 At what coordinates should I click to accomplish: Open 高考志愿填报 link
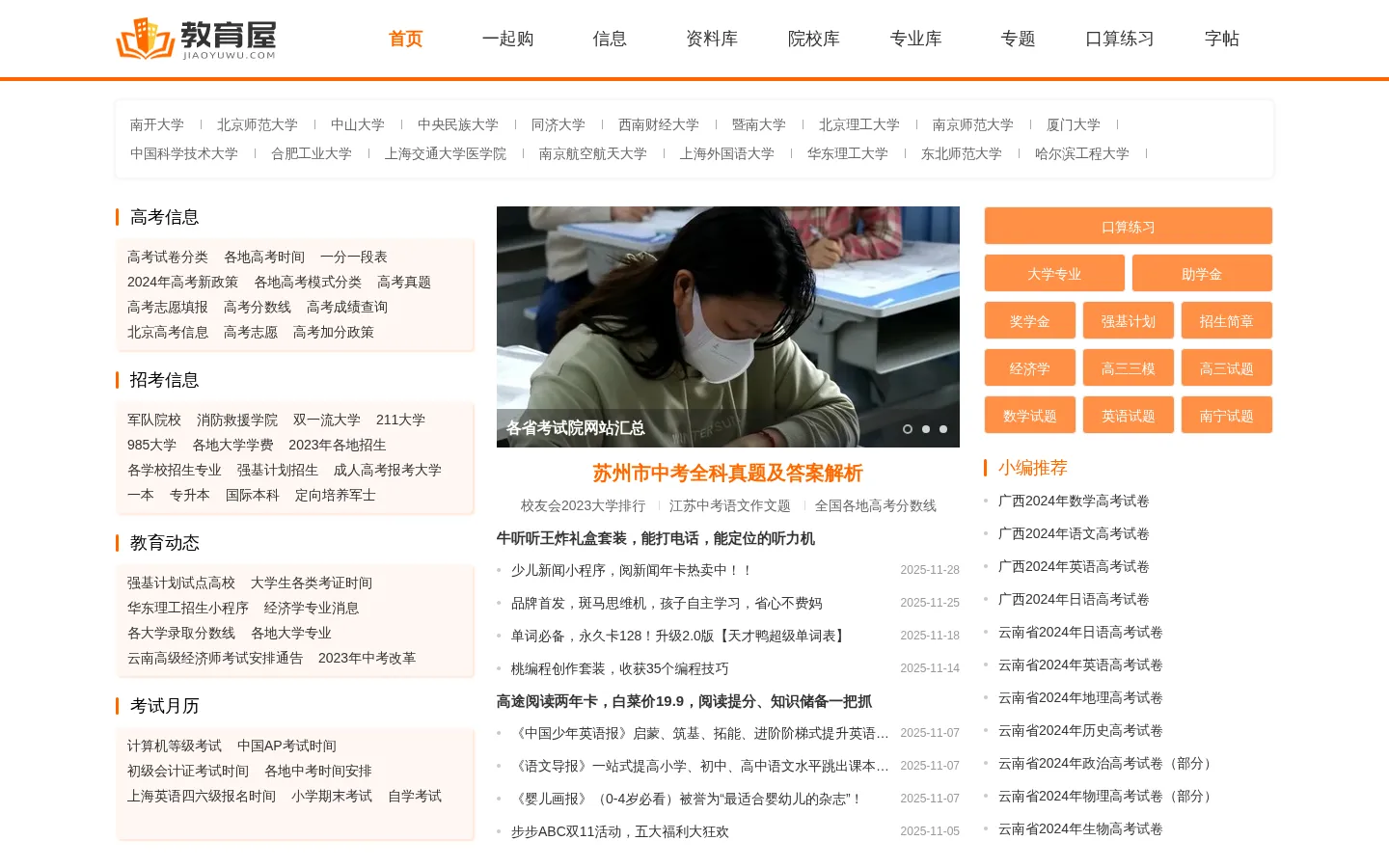(x=168, y=308)
